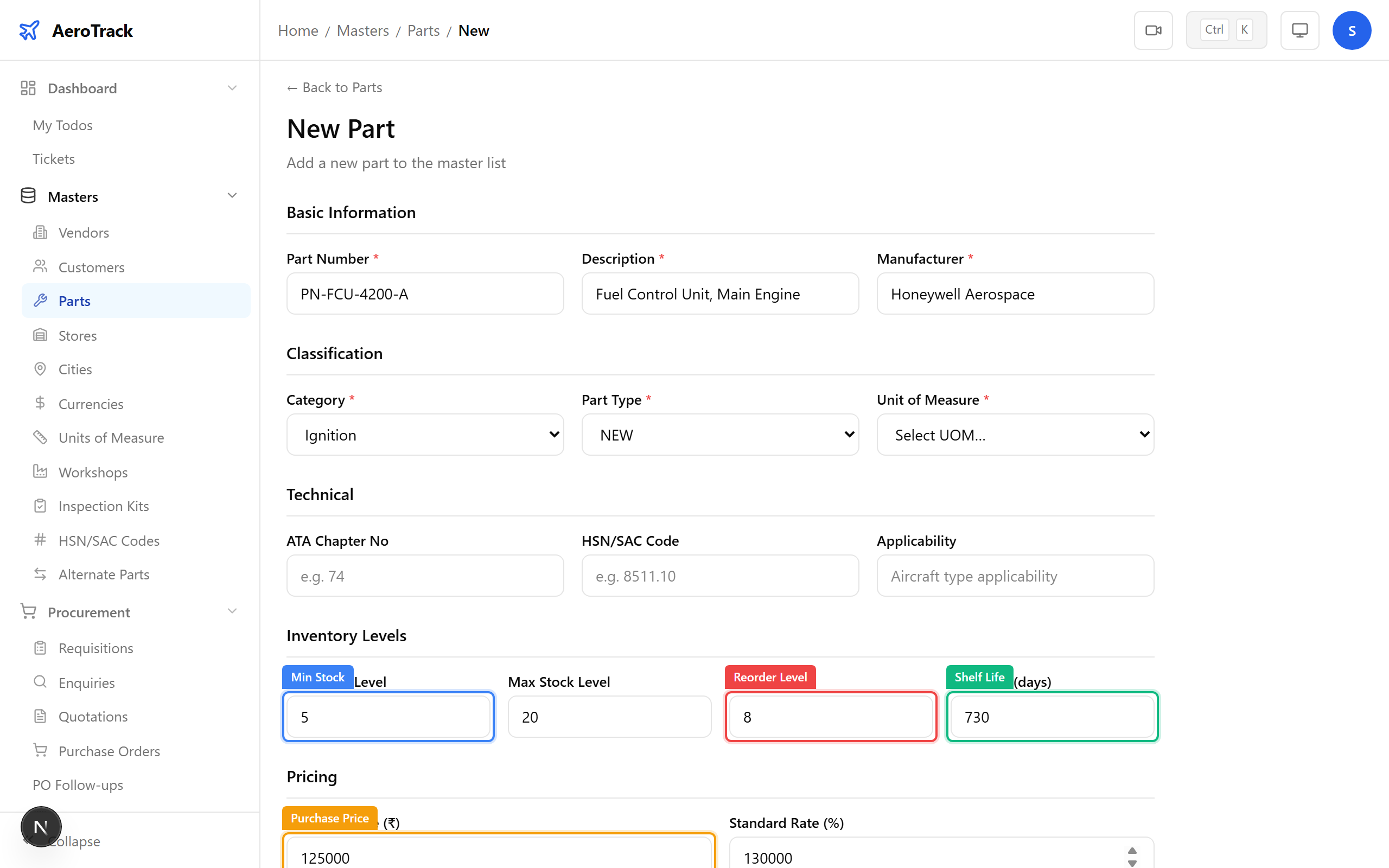
Task: Open the Part Type dropdown set to NEW
Action: [x=720, y=435]
